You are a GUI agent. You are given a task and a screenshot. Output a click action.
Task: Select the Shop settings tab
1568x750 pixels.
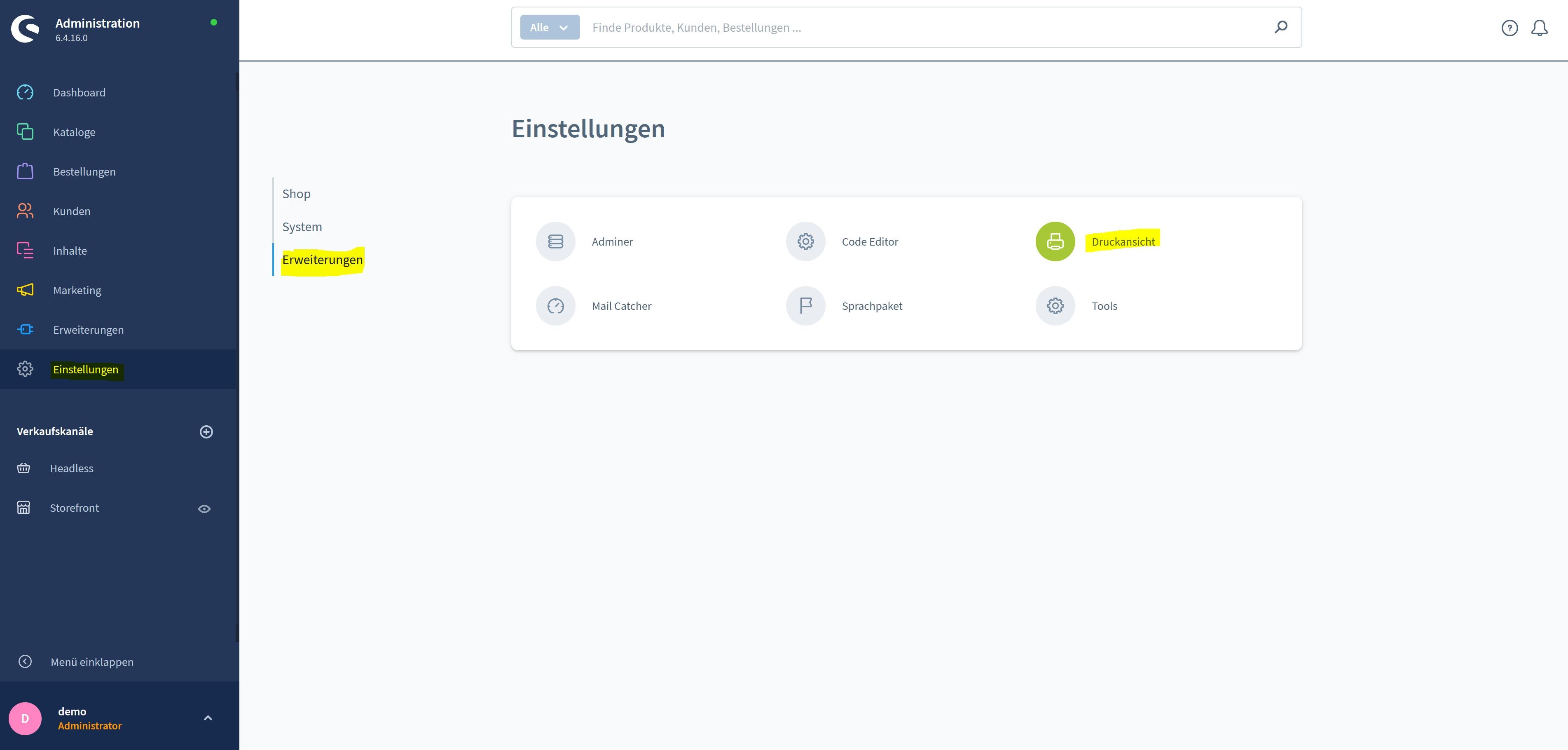click(x=295, y=193)
